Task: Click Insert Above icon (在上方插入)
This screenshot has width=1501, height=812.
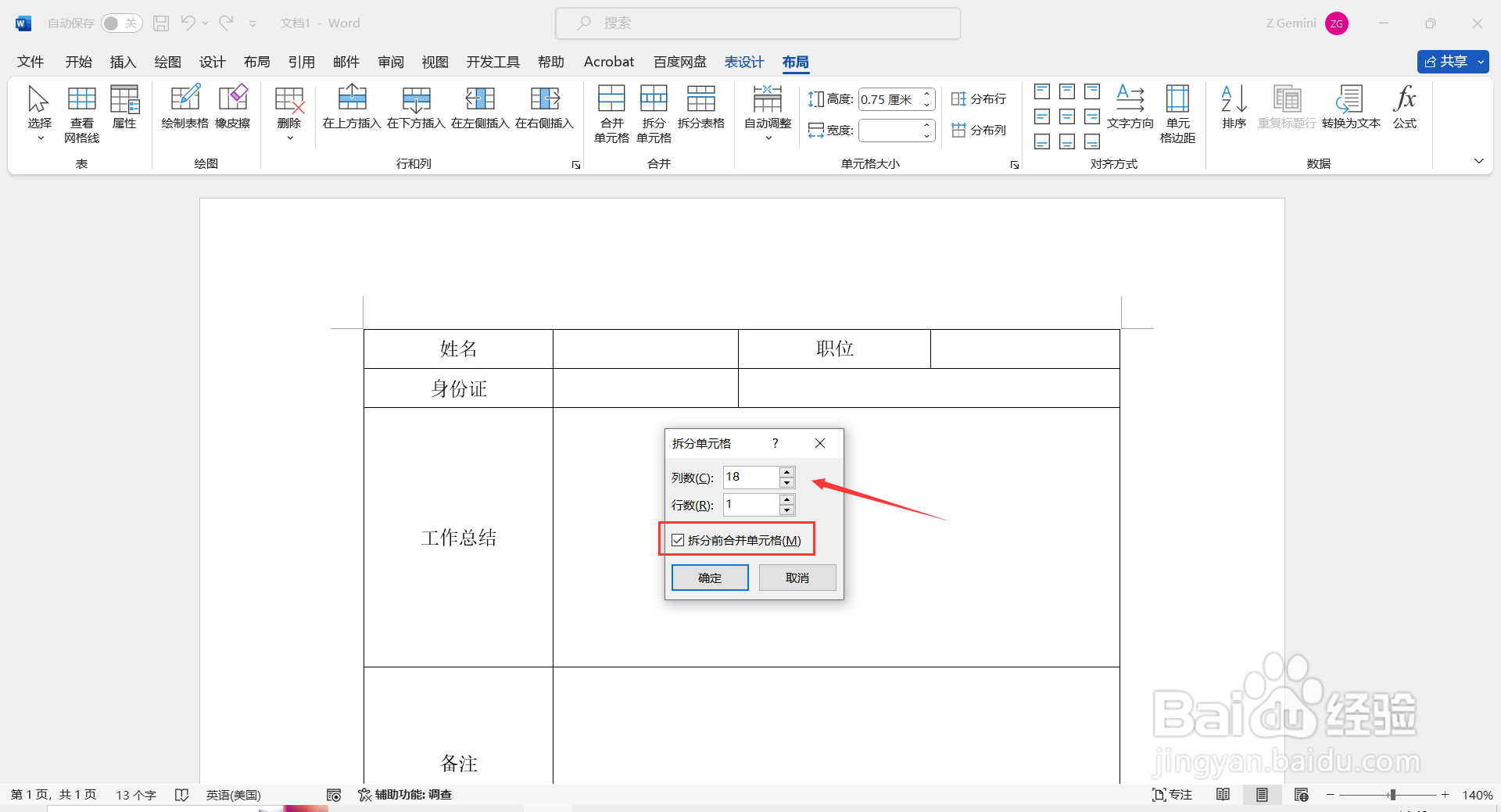Action: [352, 109]
